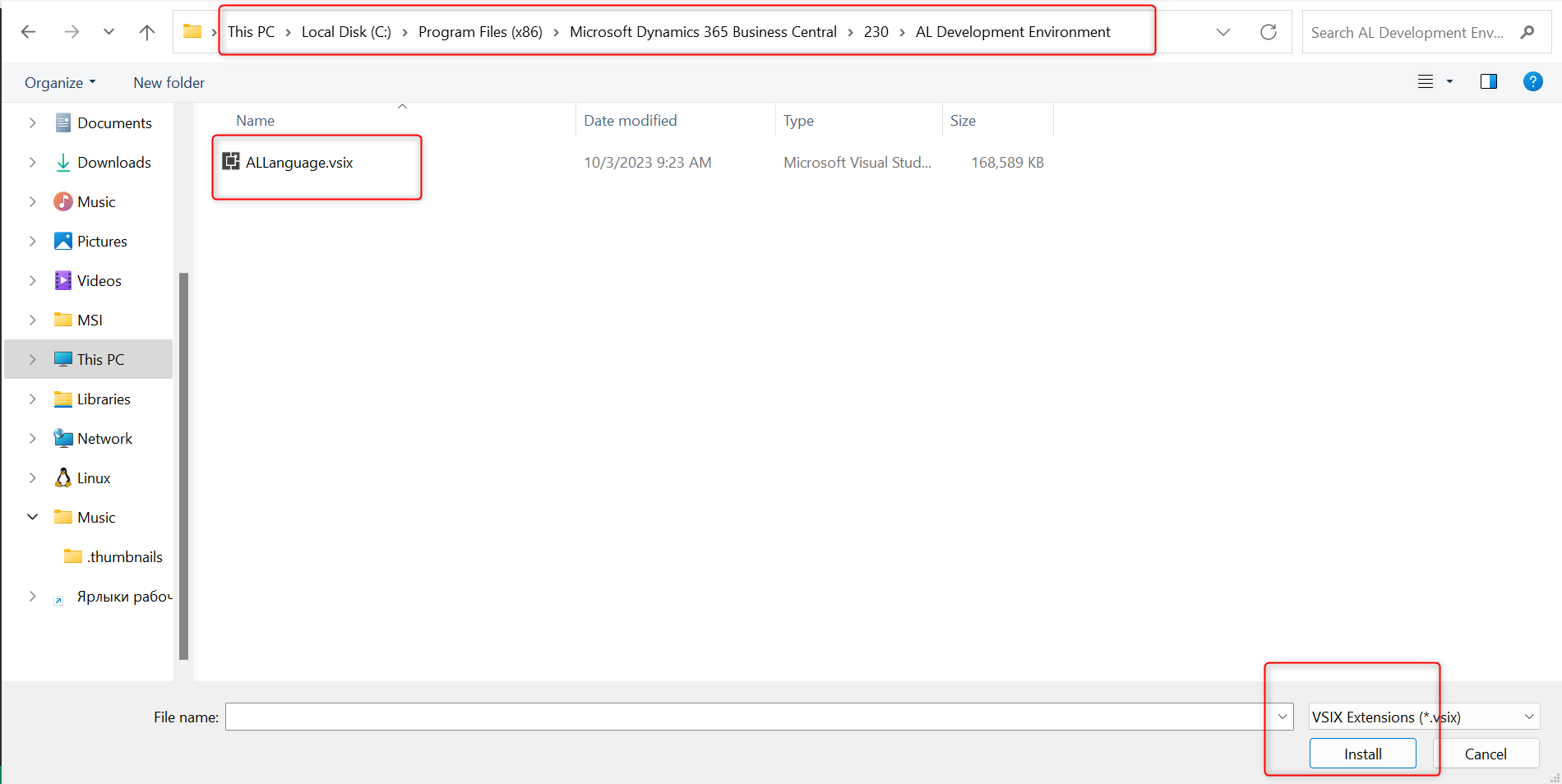
Task: Expand the This PC tree node
Action: tap(33, 360)
